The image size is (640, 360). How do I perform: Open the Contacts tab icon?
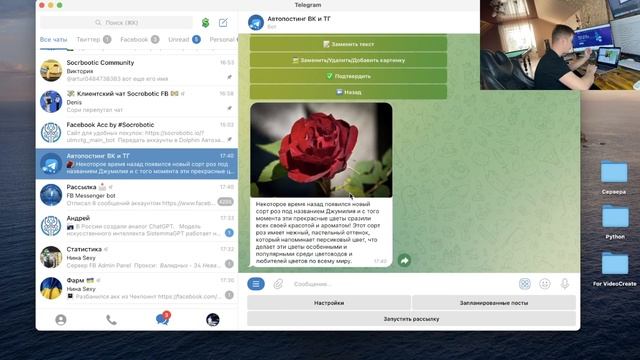coord(61,320)
